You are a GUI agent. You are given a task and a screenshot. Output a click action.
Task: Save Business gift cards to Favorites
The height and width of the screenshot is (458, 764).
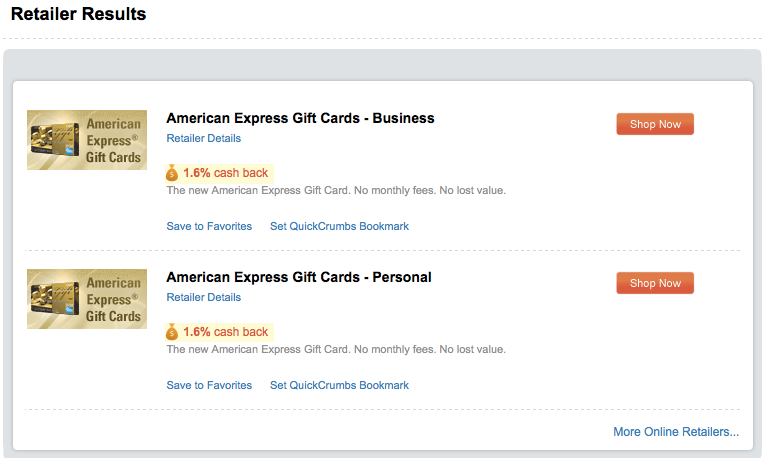(209, 226)
